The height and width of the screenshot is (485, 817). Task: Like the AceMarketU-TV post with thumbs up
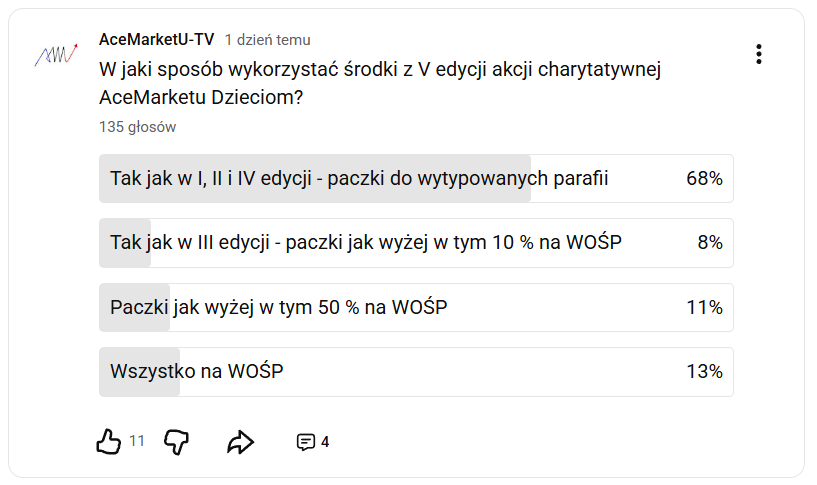click(x=108, y=441)
